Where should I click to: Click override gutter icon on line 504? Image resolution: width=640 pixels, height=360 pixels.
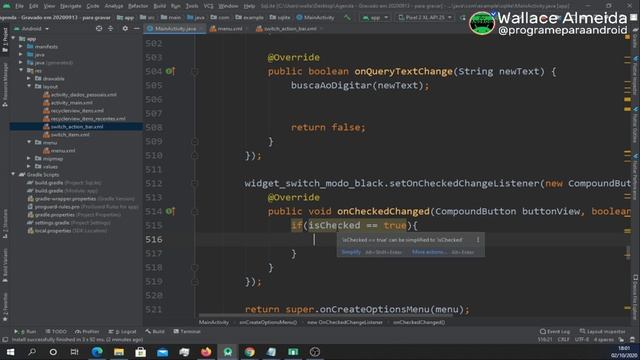click(x=170, y=71)
